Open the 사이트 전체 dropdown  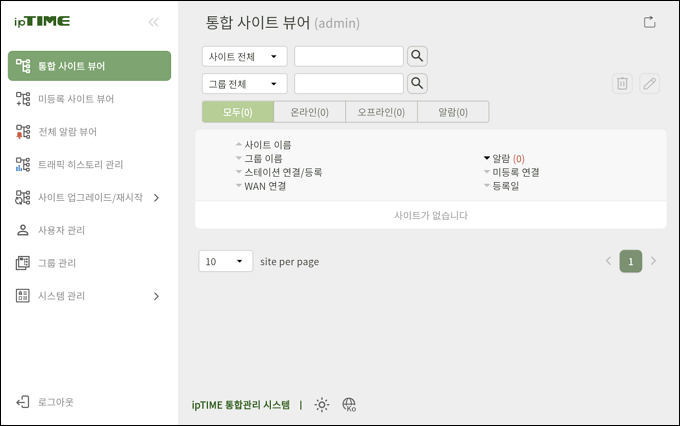pos(244,56)
